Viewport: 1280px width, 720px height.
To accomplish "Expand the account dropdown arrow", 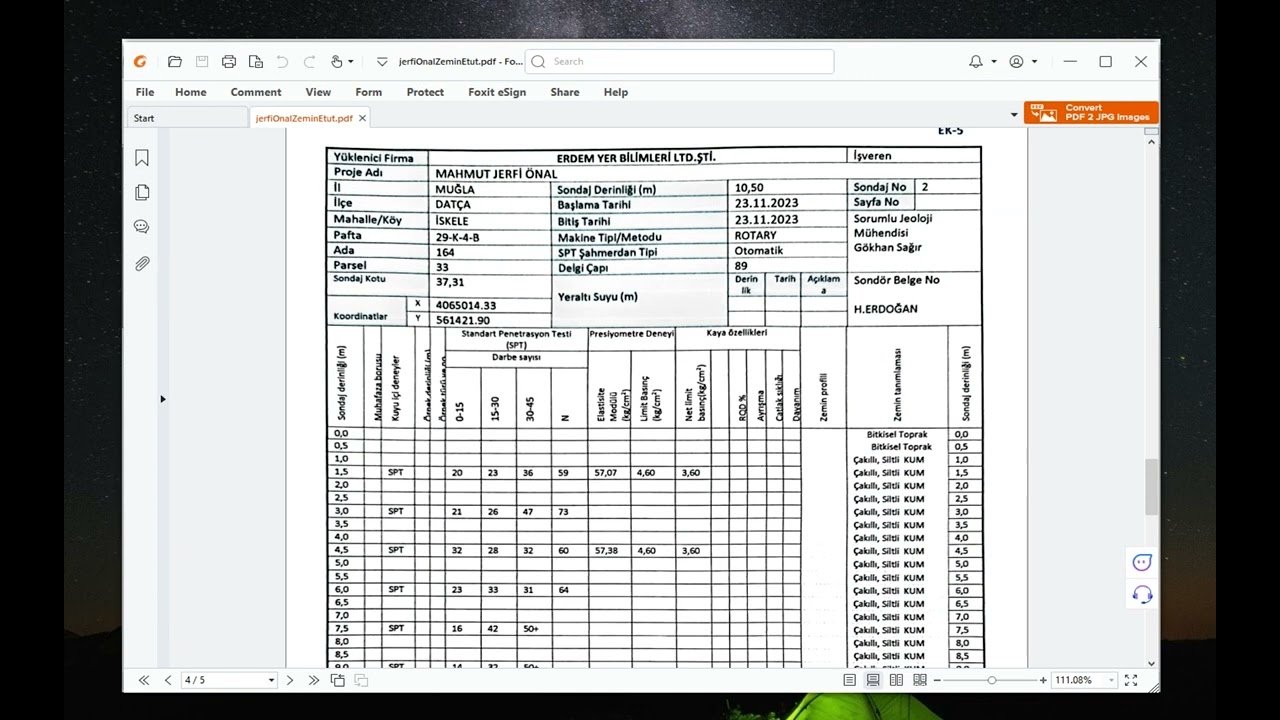I will click(x=1034, y=62).
